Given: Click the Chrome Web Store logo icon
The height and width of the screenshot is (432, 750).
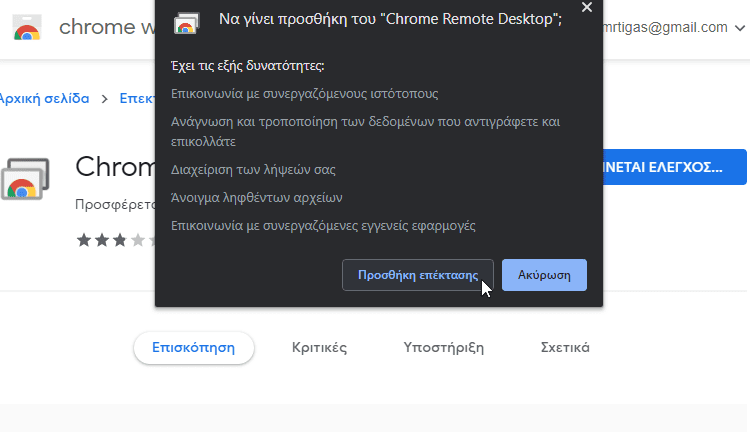Looking at the screenshot, I should [x=27, y=27].
